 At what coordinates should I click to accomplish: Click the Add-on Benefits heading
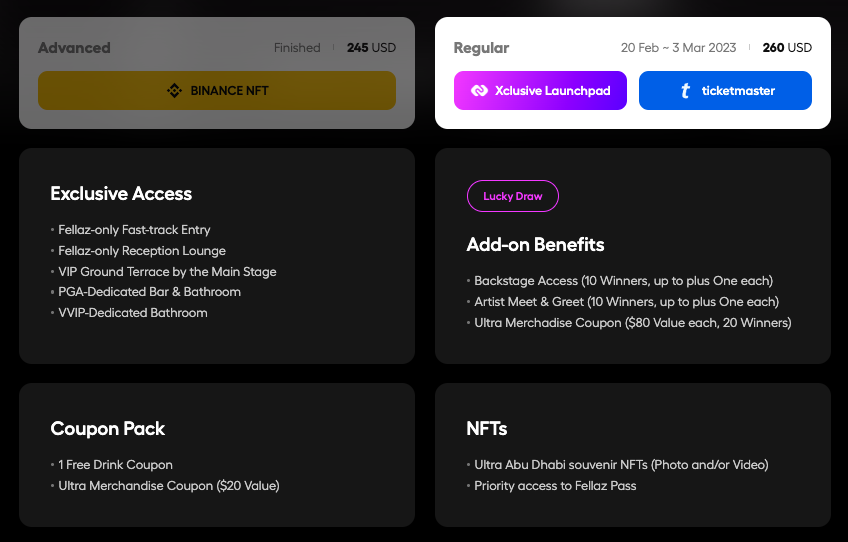point(535,244)
